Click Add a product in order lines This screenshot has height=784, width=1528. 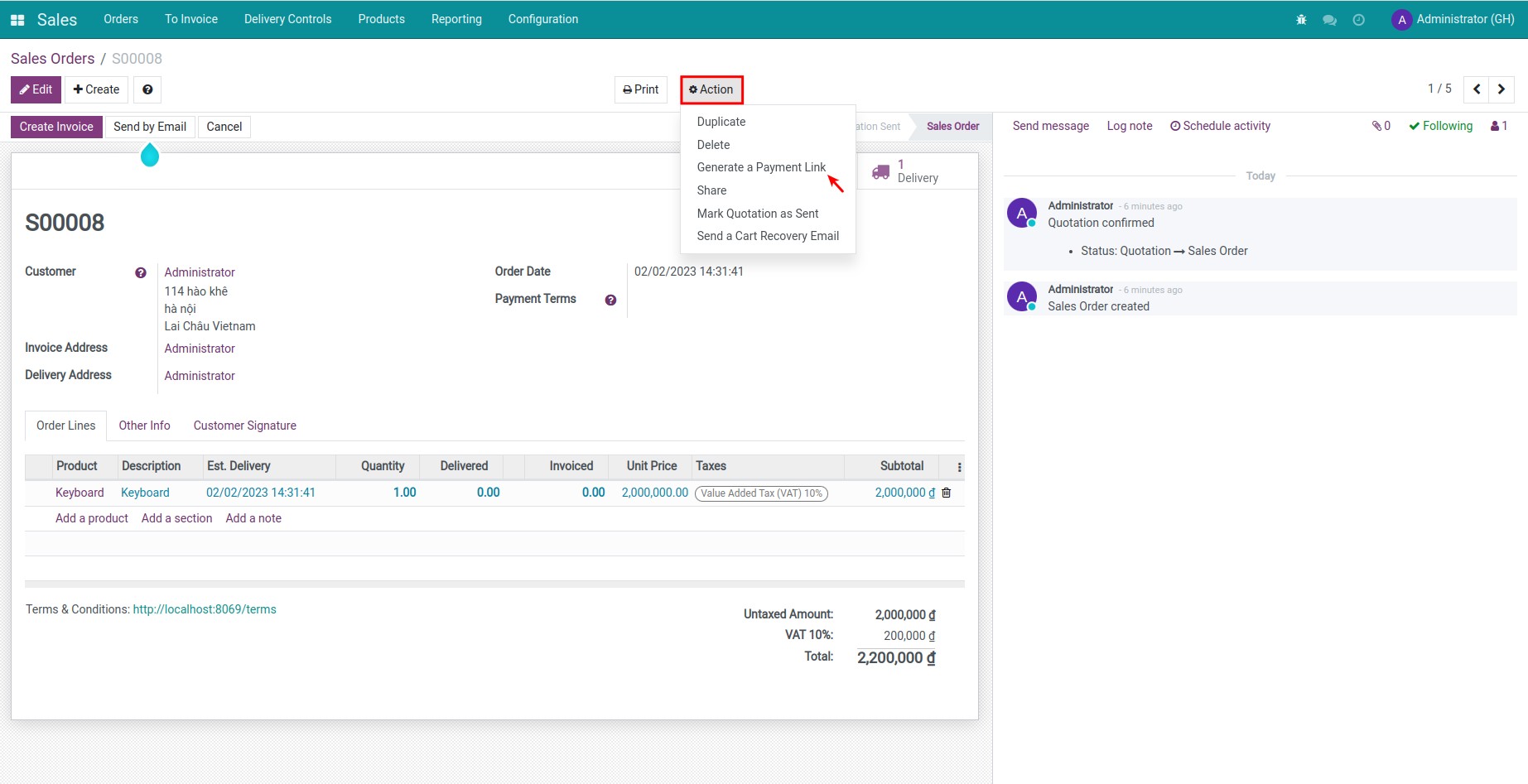pyautogui.click(x=91, y=518)
